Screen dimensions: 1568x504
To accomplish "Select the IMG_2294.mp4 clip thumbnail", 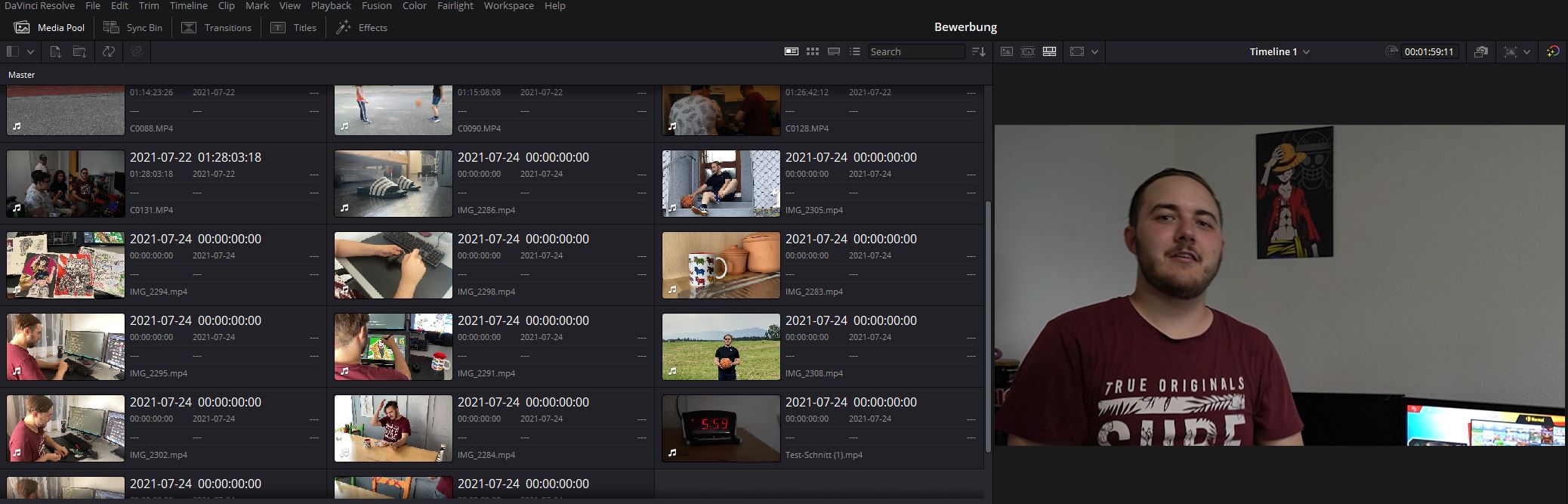I will coord(66,265).
